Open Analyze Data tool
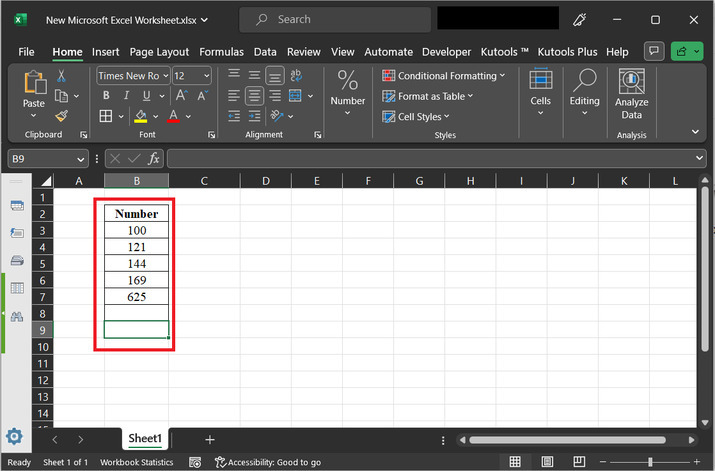 [x=631, y=94]
